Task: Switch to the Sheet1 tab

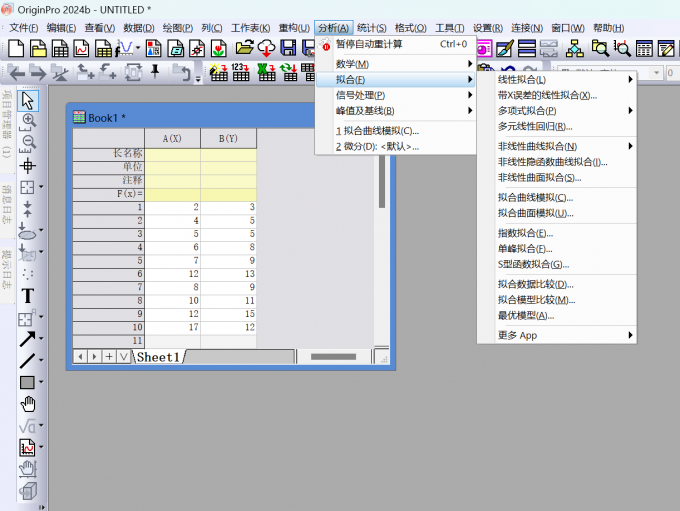Action: point(158,357)
